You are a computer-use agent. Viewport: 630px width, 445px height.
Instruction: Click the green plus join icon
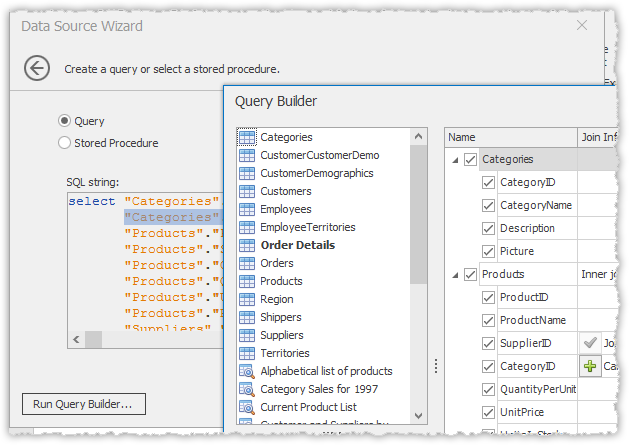(x=590, y=367)
